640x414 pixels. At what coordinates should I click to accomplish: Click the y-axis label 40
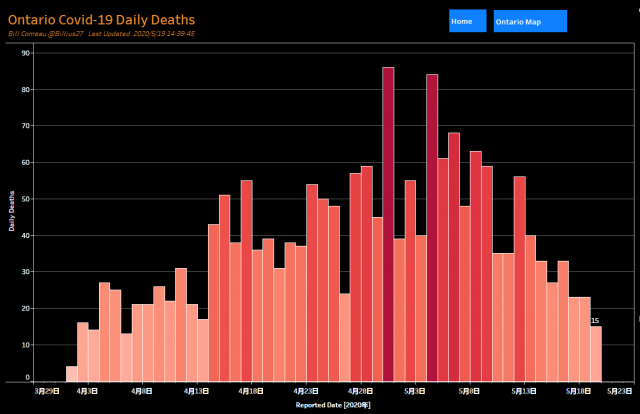coord(26,236)
